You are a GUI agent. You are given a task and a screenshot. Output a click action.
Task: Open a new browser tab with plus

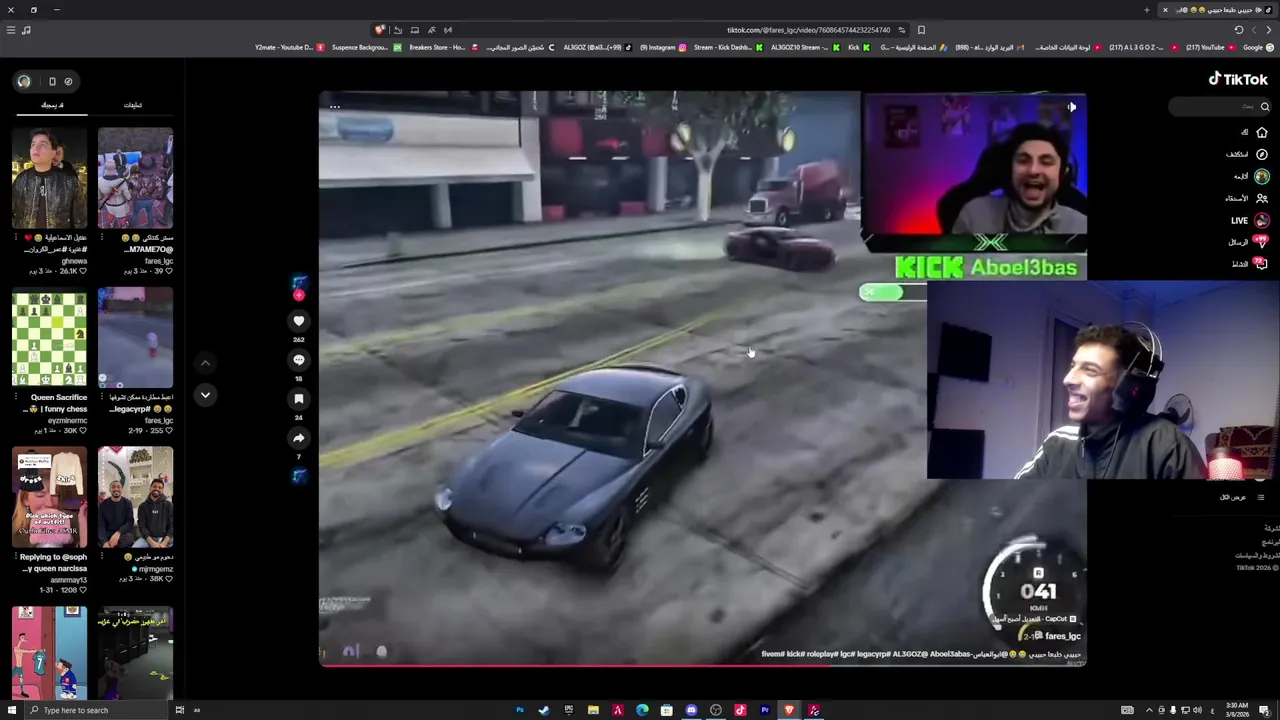click(x=1147, y=10)
